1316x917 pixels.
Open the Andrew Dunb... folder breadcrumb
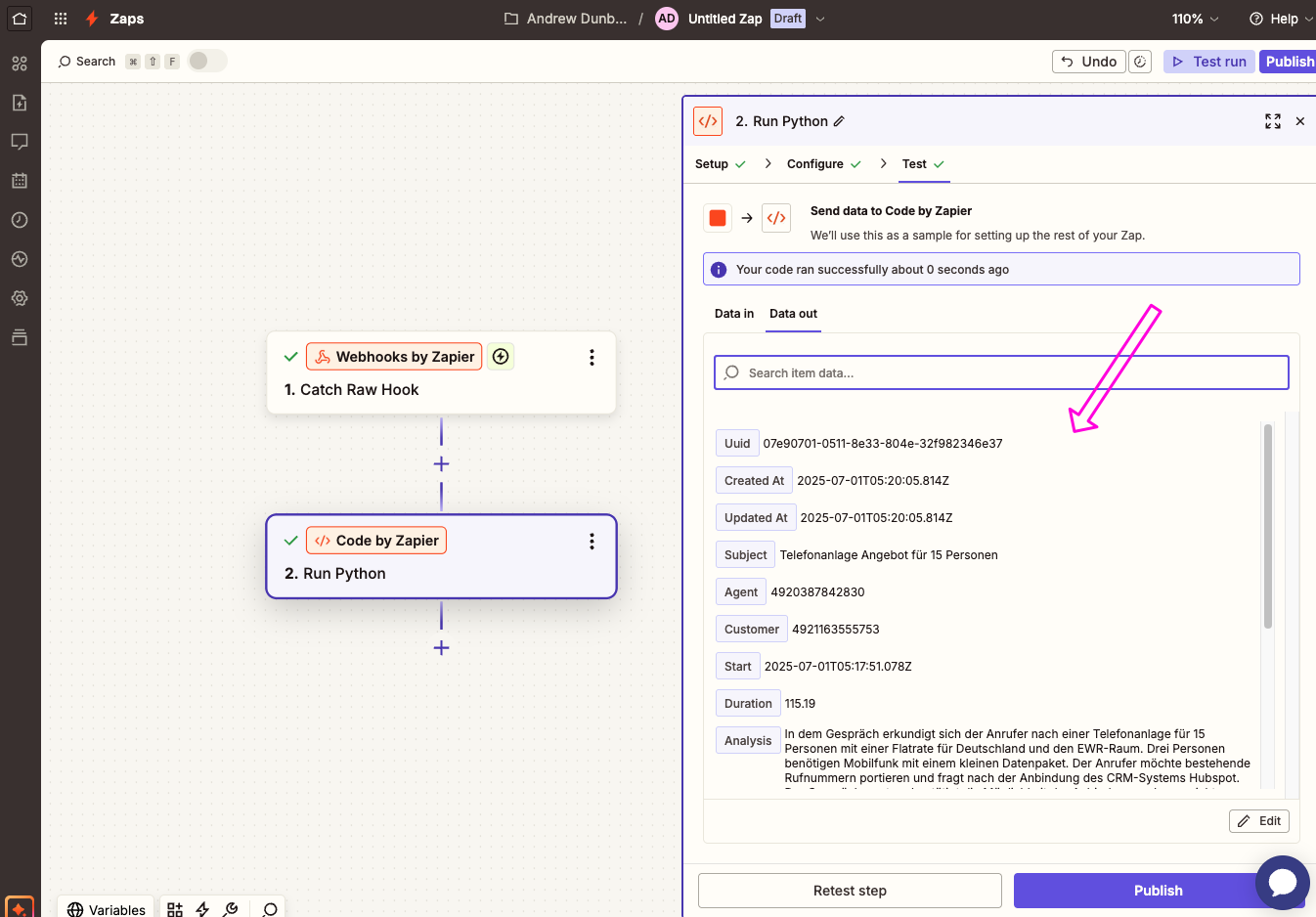(566, 19)
